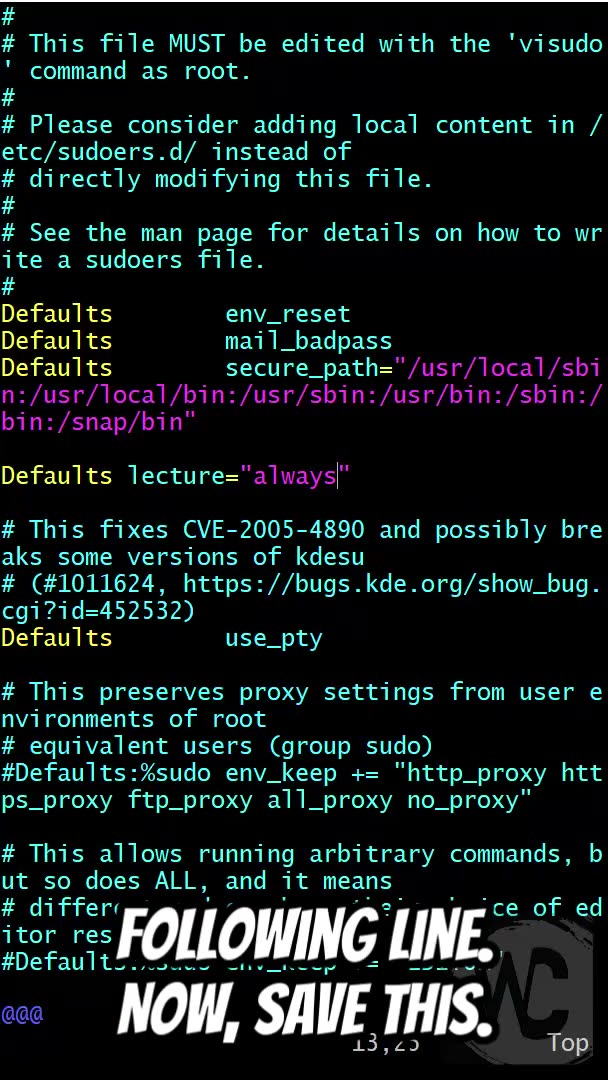608x1080 pixels.
Task: Place cursor on the lecture keyword
Action: click(x=176, y=476)
